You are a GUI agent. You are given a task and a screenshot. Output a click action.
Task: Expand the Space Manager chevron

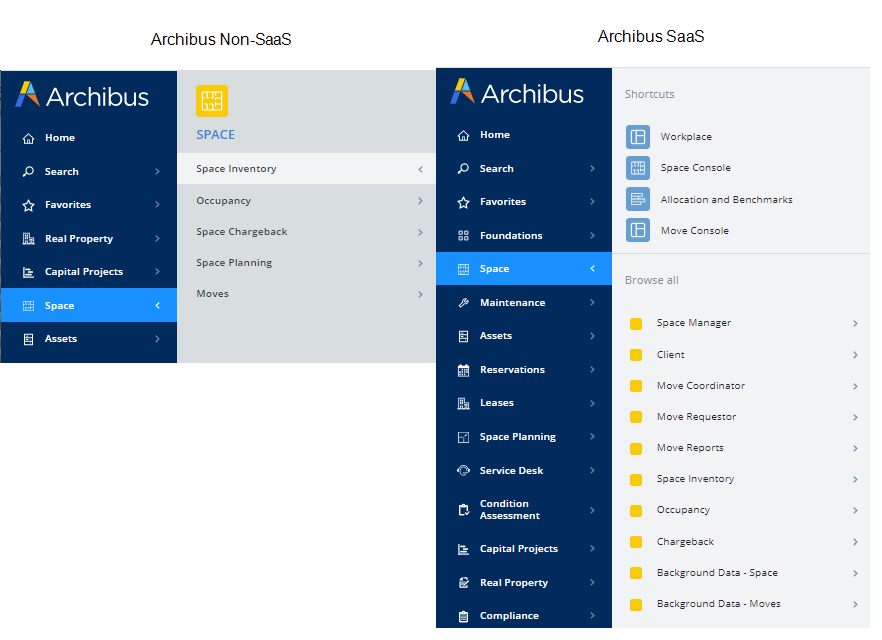[855, 323]
